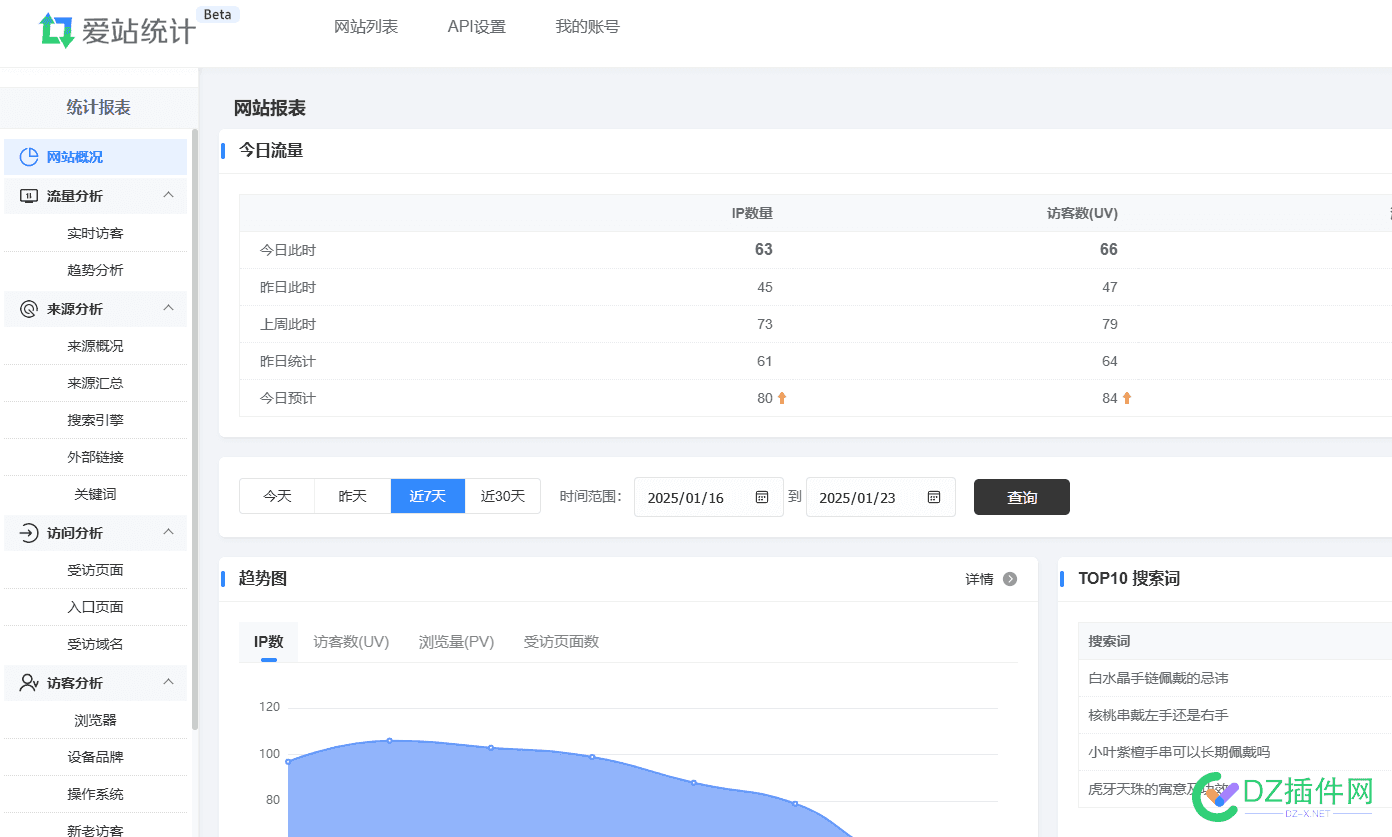Viewport: 1392px width, 837px height.
Task: Click the 访客分析 user icon
Action: point(29,683)
